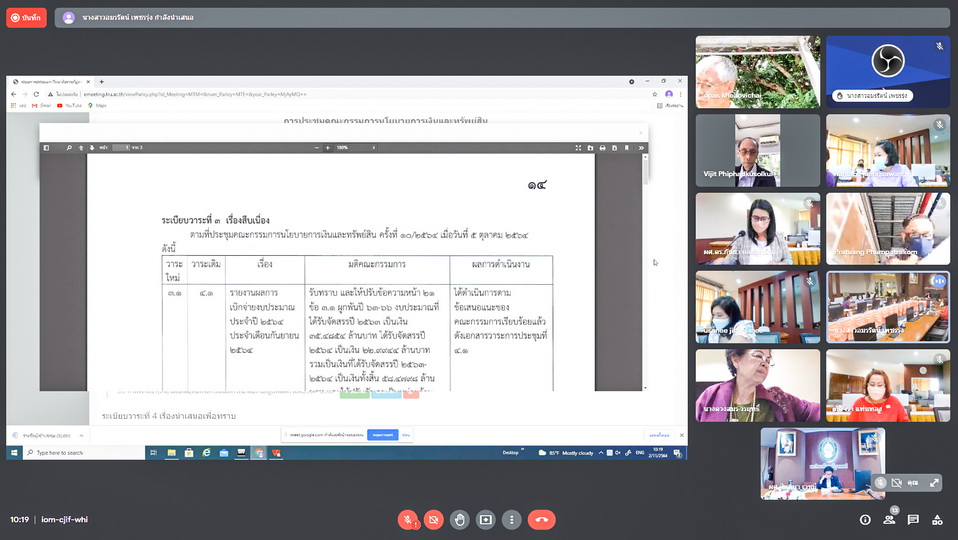958x540 pixels.
Task: Unmute the microphone in Meet controls
Action: (408, 520)
